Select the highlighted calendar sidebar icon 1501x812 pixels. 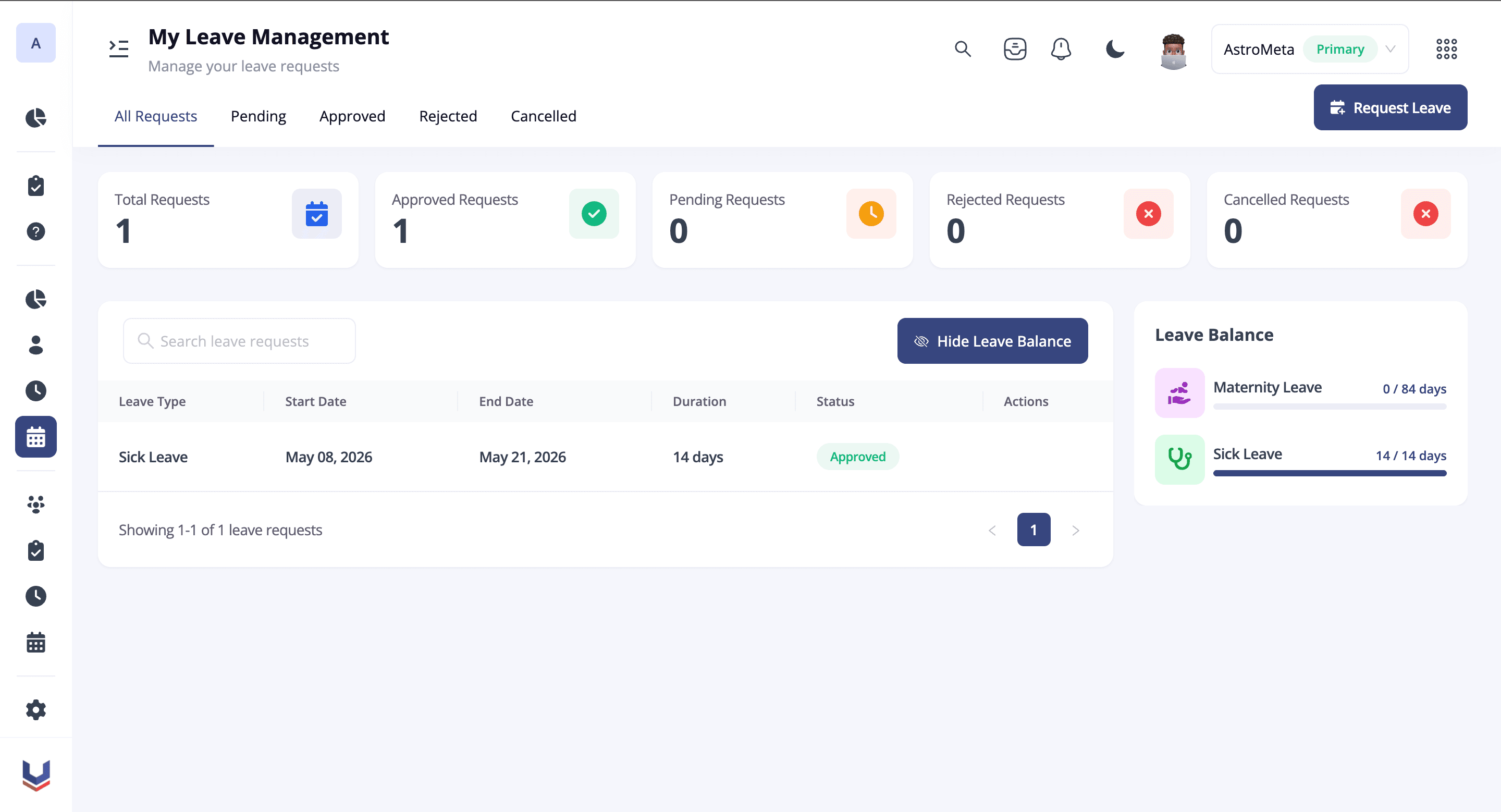tap(35, 436)
